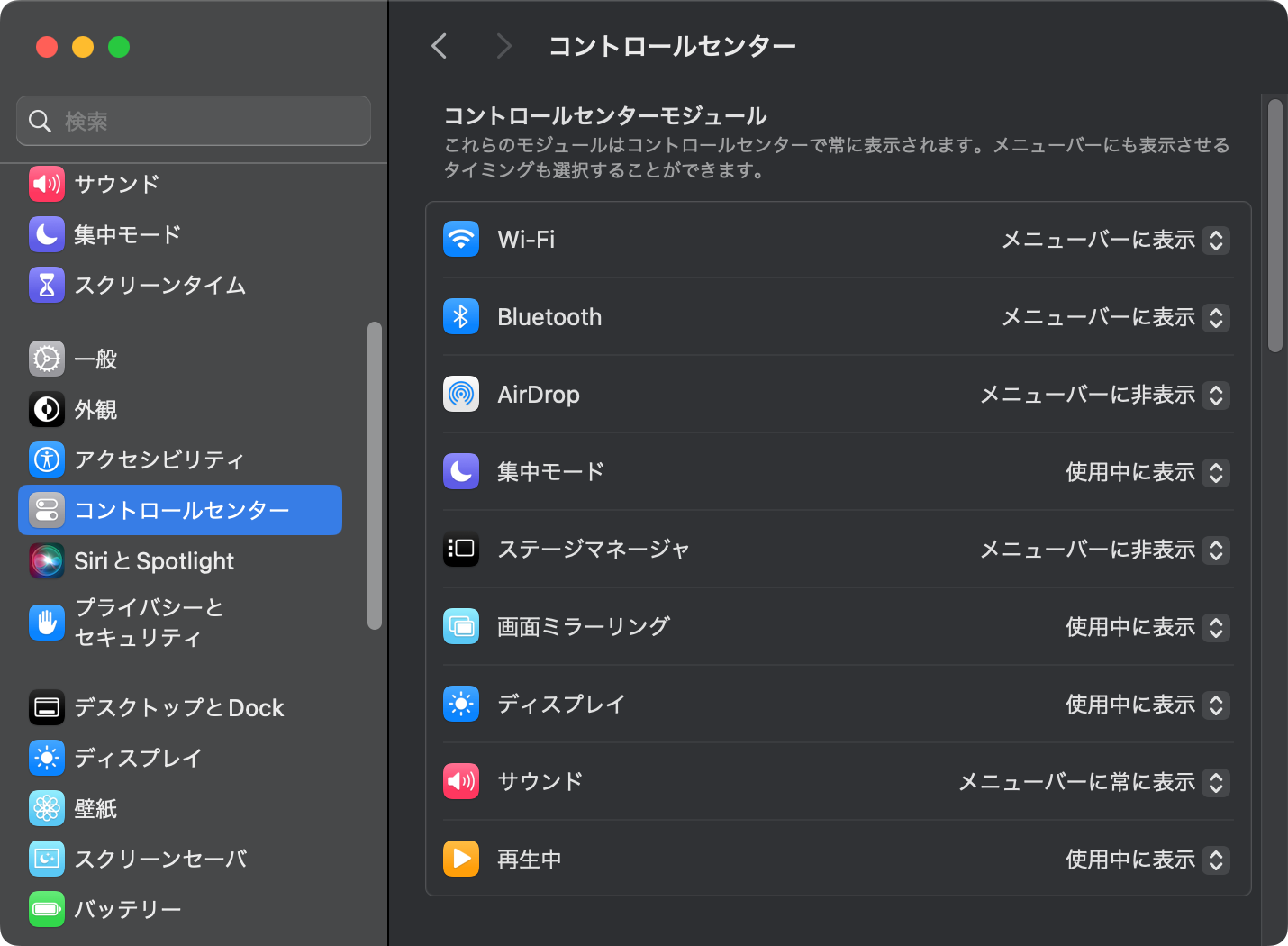Click the back navigation arrow
1288x946 pixels.
[x=440, y=45]
